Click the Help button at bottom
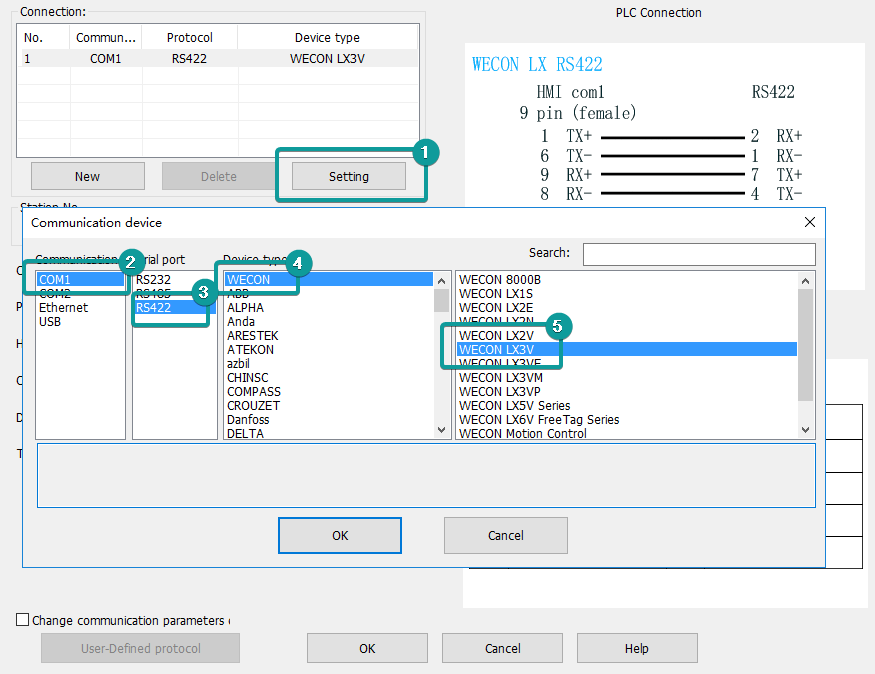The image size is (875, 674). pyautogui.click(x=636, y=648)
